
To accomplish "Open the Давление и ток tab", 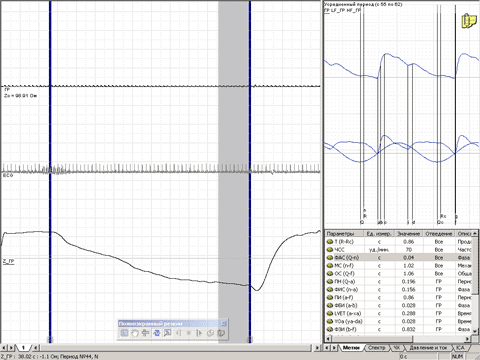I will coord(428,348).
